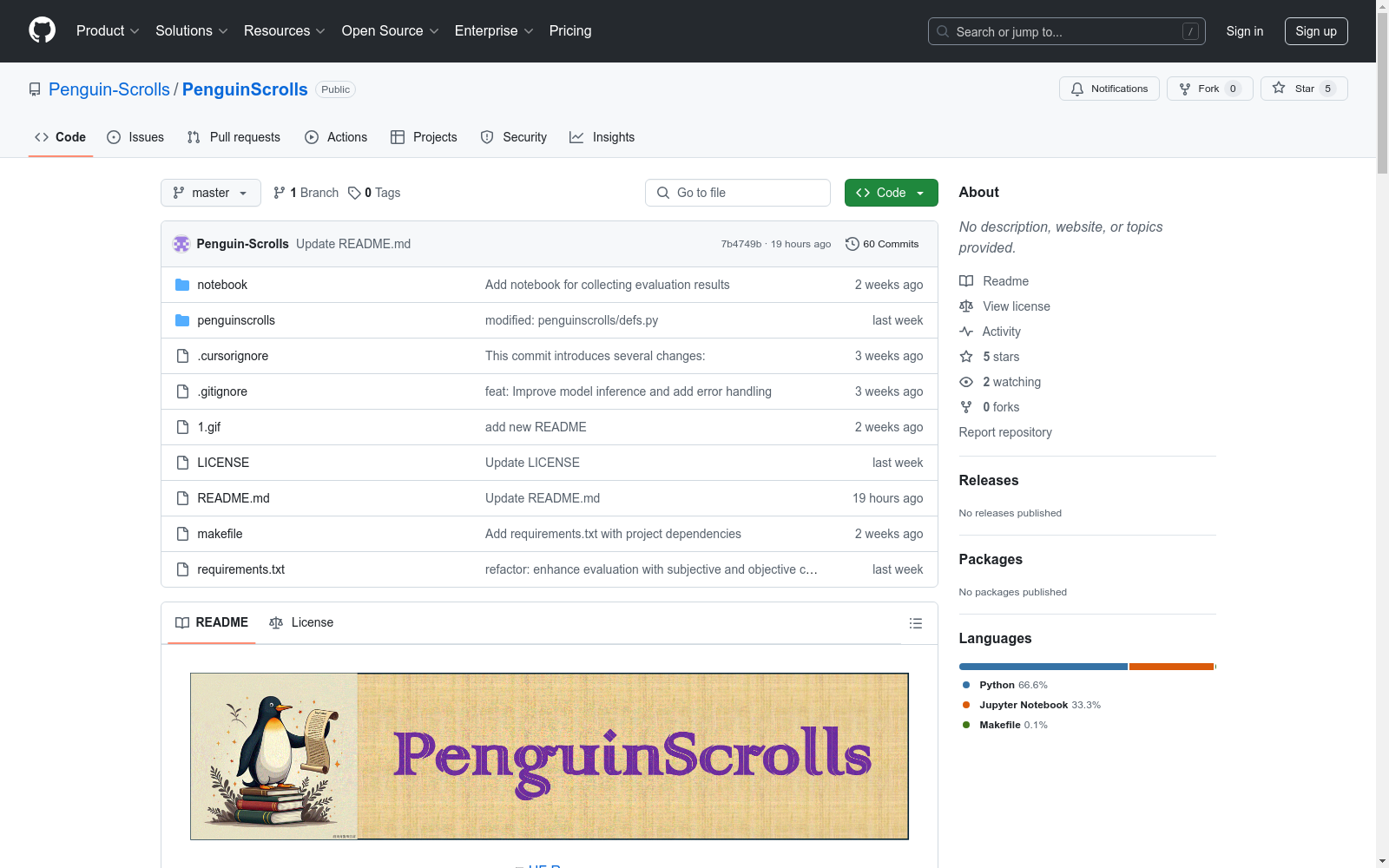Open the master branch dropdown
Screen dimensions: 1389x868
pos(211,193)
